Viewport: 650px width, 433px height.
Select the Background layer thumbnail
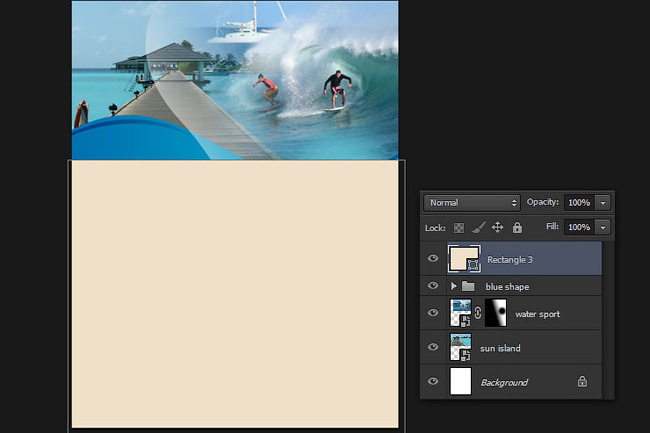[x=461, y=381]
